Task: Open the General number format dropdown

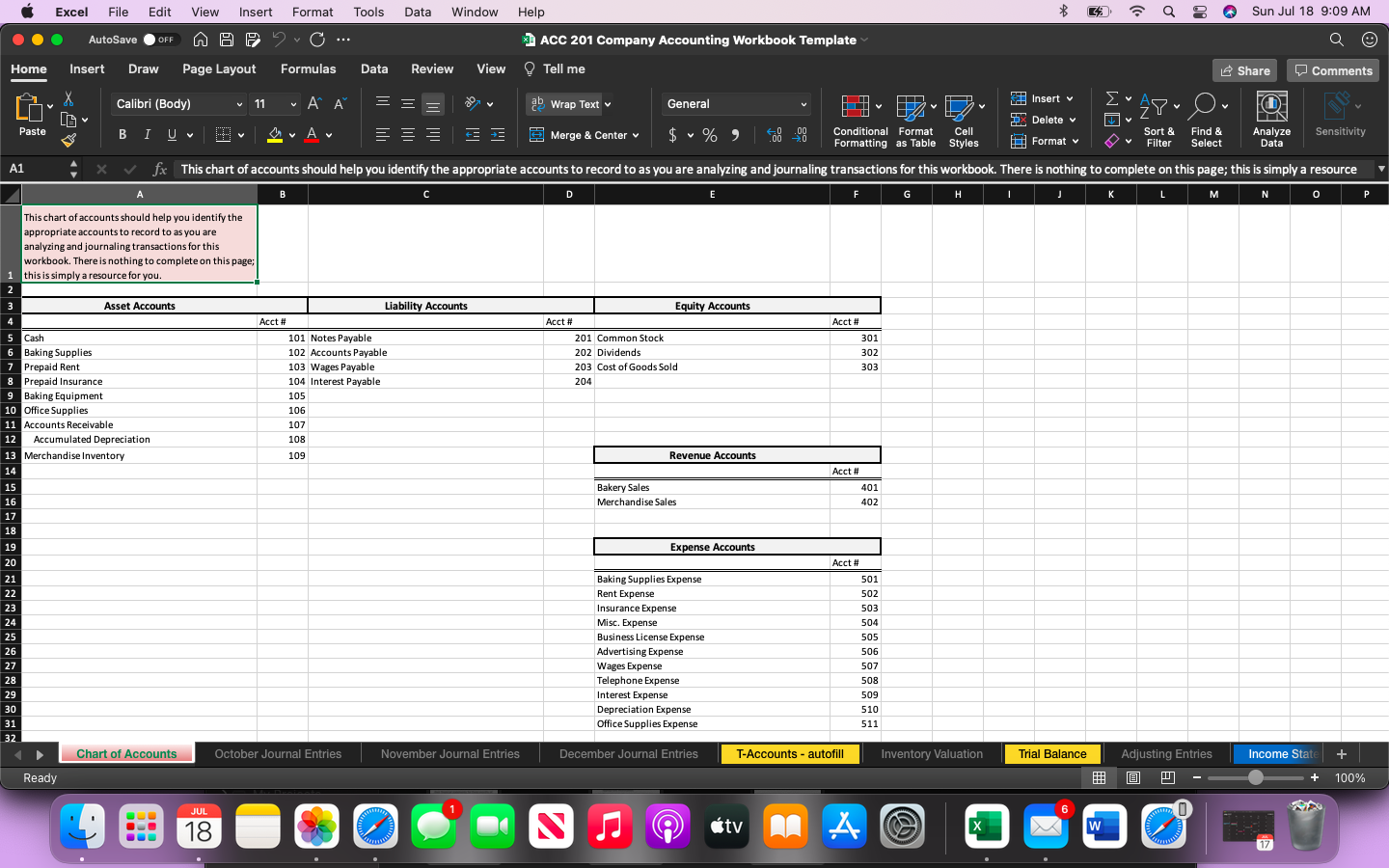Action: 803,103
